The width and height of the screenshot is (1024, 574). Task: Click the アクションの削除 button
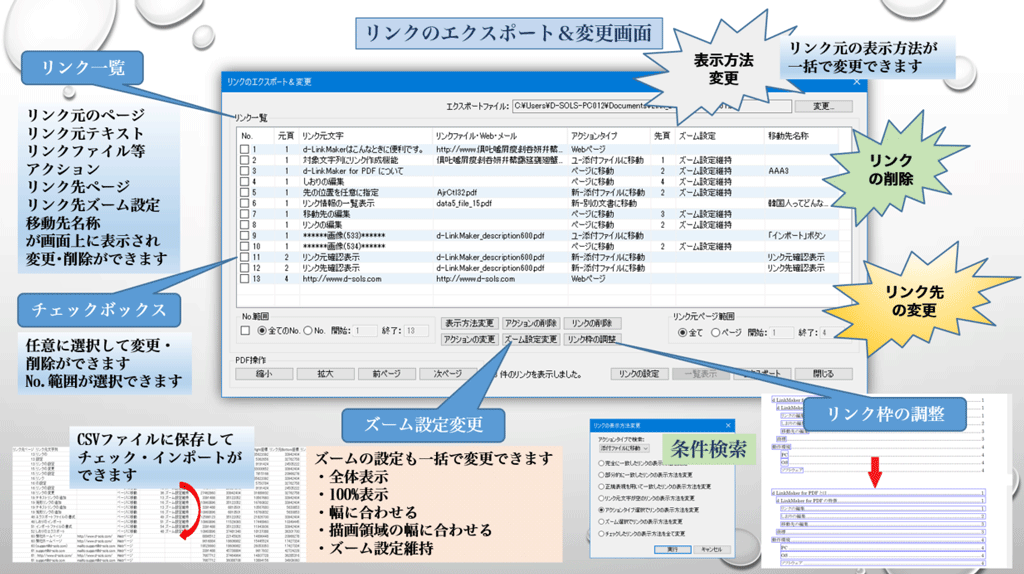pos(529,323)
